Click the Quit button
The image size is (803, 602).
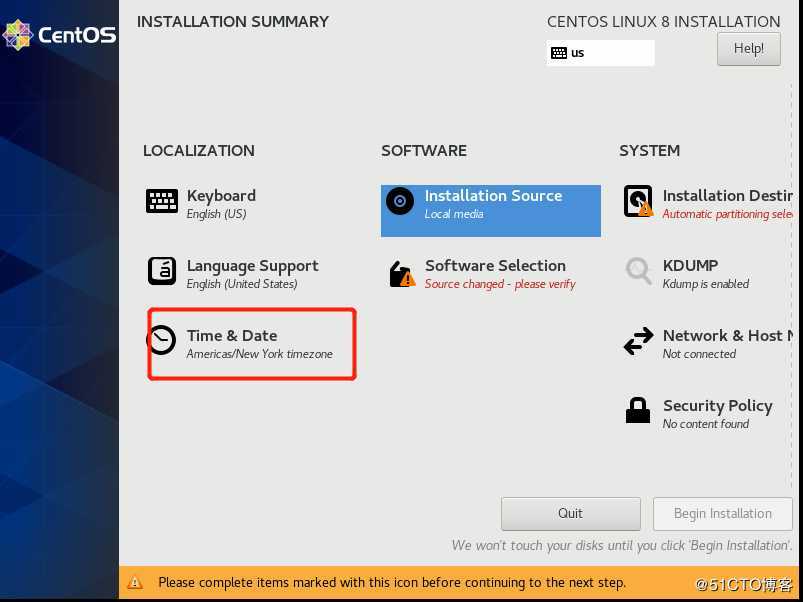[x=570, y=513]
